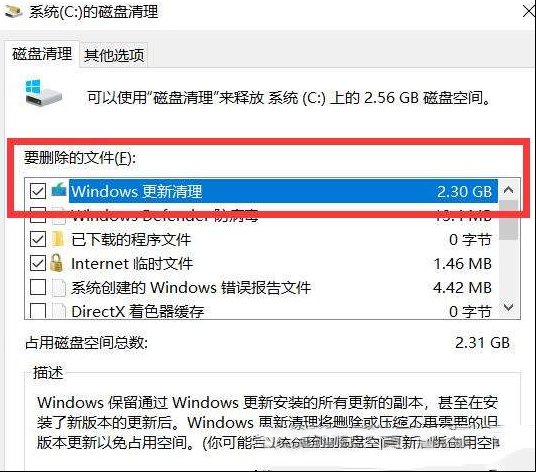Click the DirectX shader cache file icon
This screenshot has height=472, width=536.
point(58,310)
